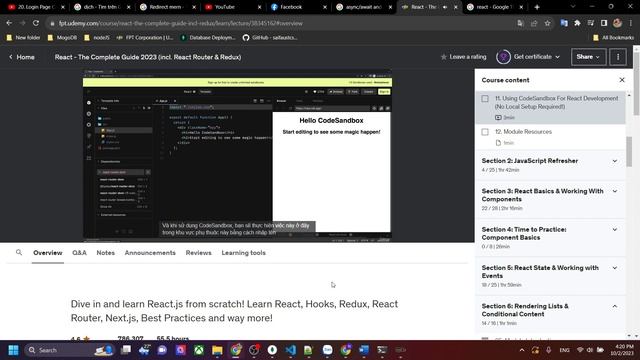This screenshot has height=360, width=640.
Task: Check lecture 11 Using CodeSandbox completed
Action: (485, 99)
